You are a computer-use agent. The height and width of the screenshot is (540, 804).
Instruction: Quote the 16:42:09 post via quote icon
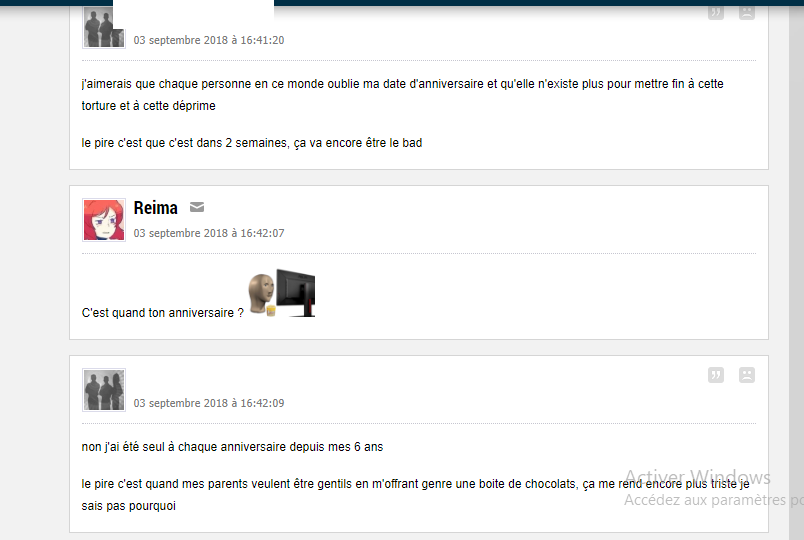point(716,375)
